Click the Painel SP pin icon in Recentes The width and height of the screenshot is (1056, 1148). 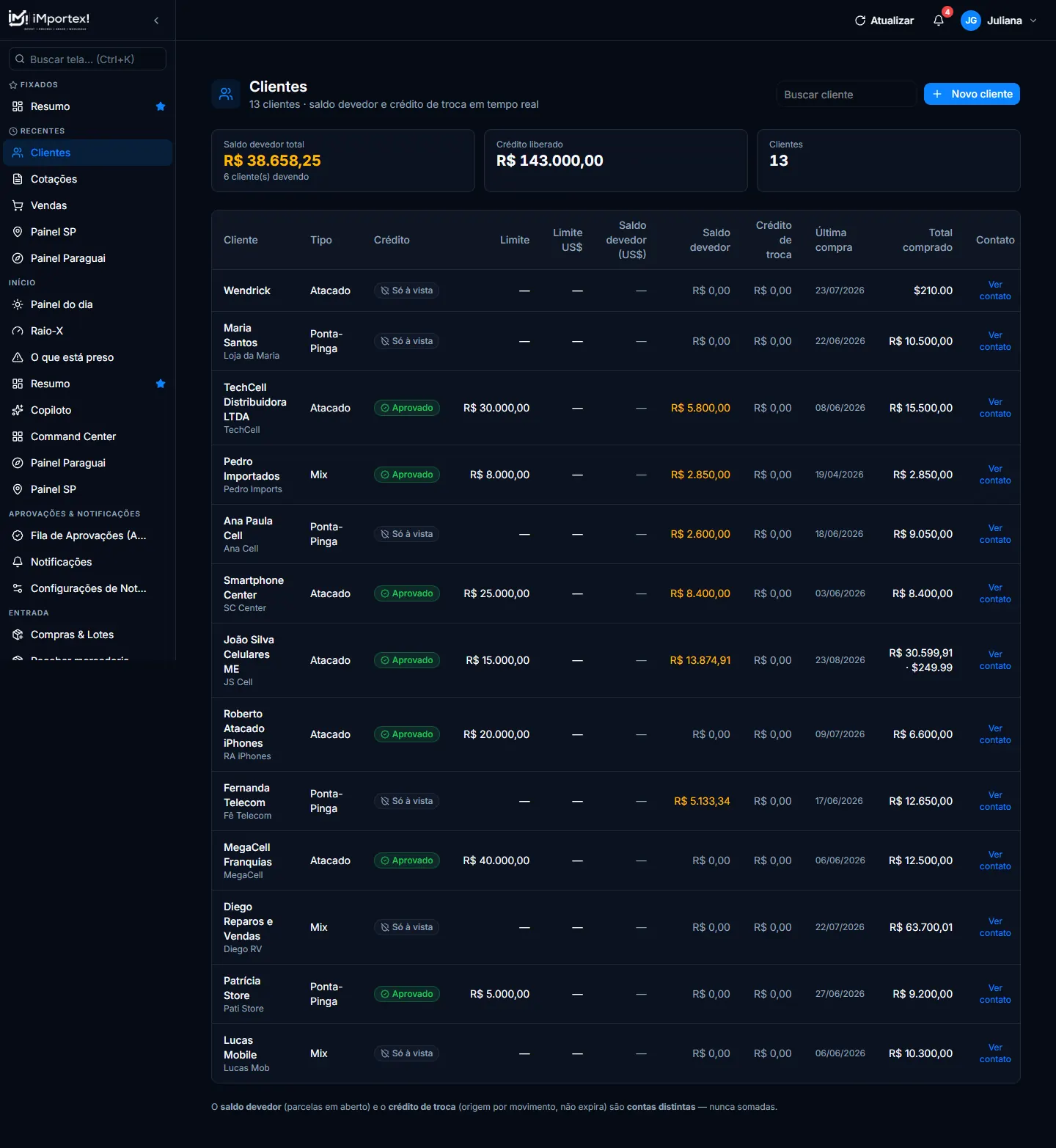tap(18, 232)
